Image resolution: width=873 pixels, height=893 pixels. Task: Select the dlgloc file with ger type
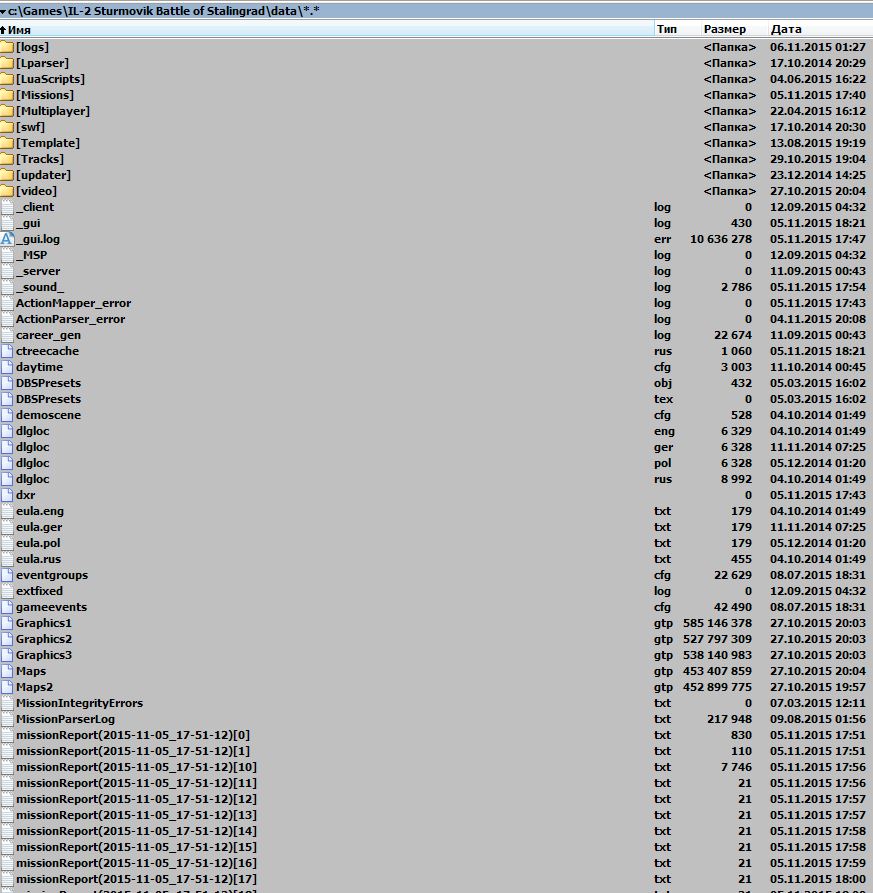click(x=32, y=447)
